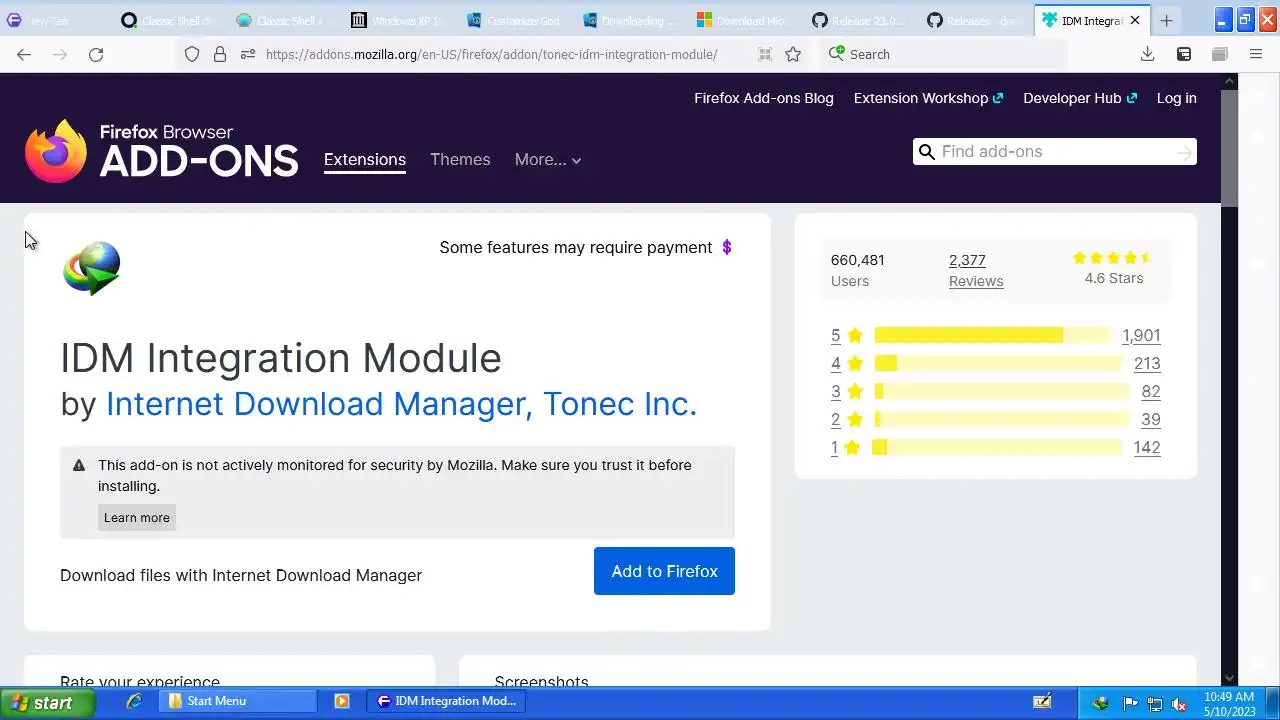Click the account toolbar icon
Screen dimensions: 1280x720
[x=1184, y=55]
